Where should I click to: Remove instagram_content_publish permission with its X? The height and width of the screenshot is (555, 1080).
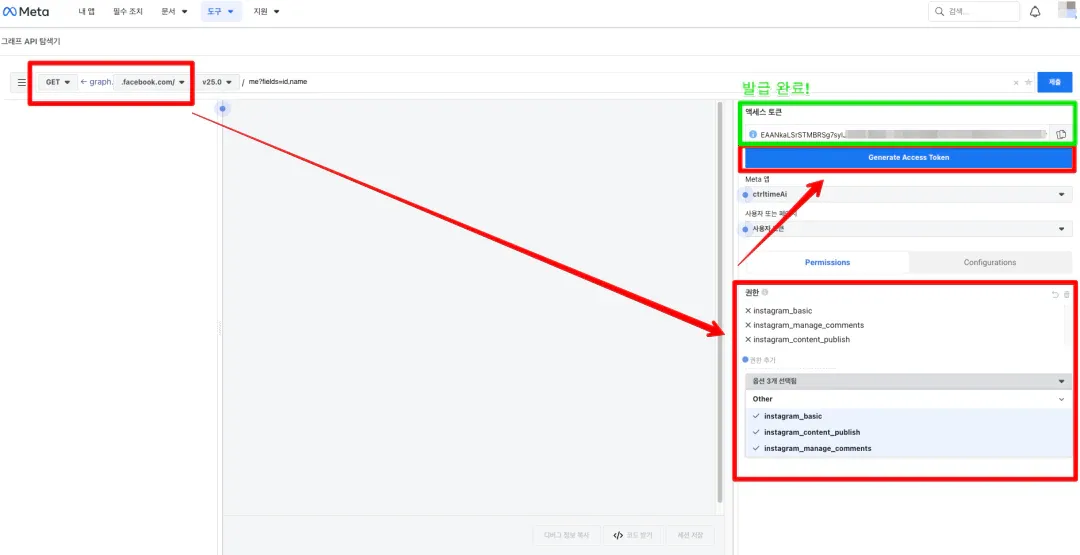[x=748, y=339]
